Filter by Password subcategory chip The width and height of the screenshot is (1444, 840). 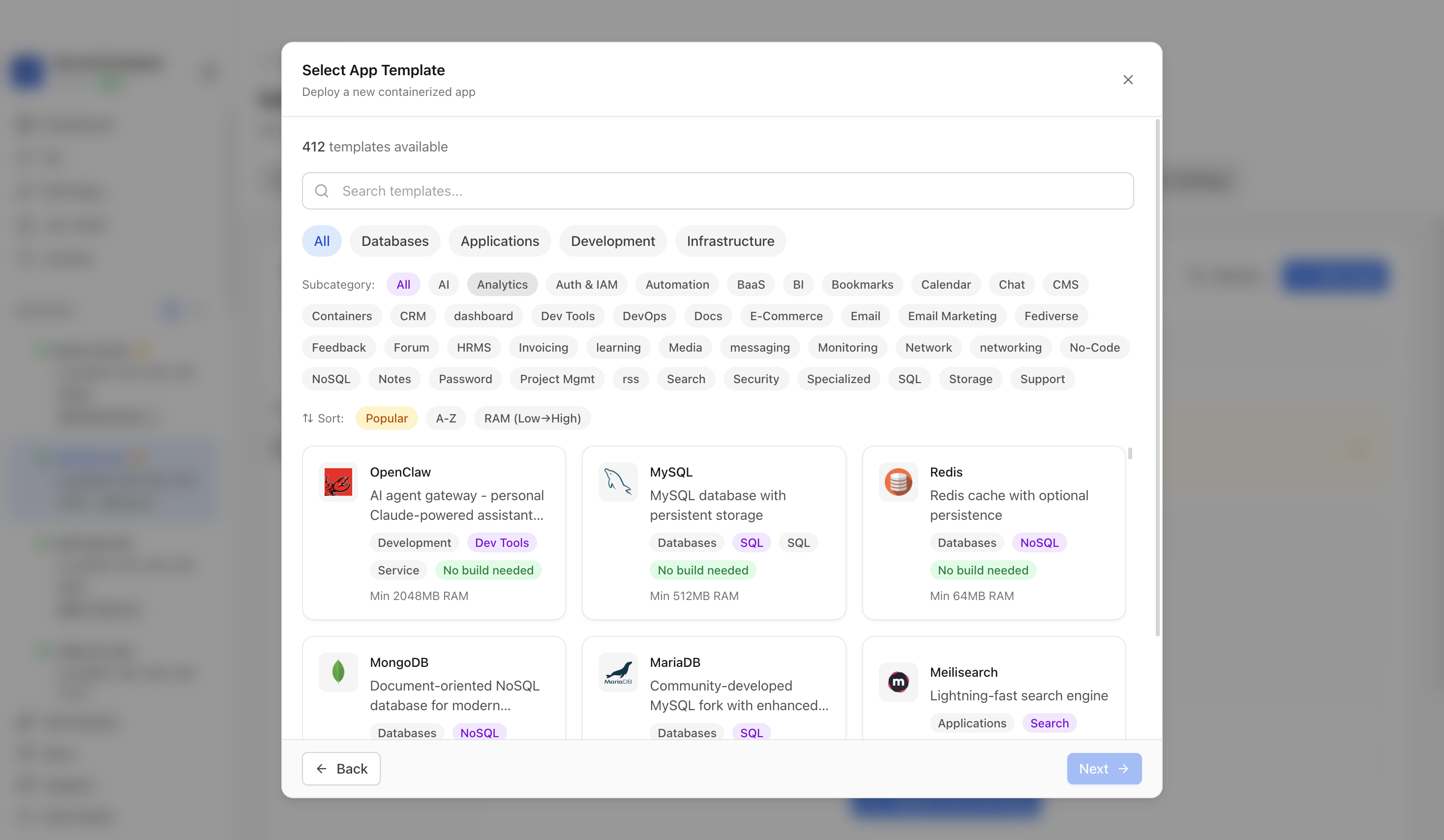(x=465, y=379)
